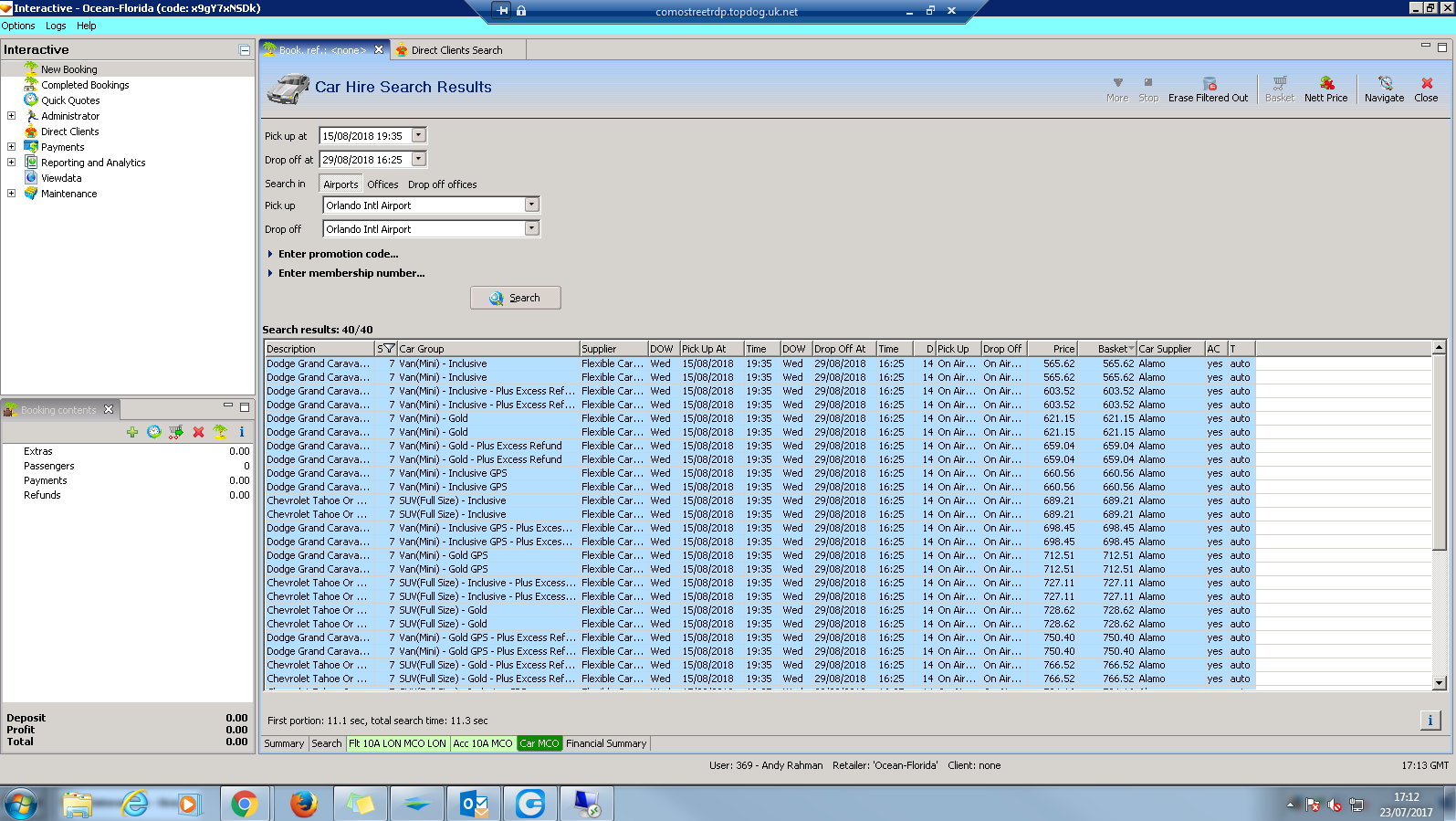Select the Drop off offices search option

coord(442,184)
